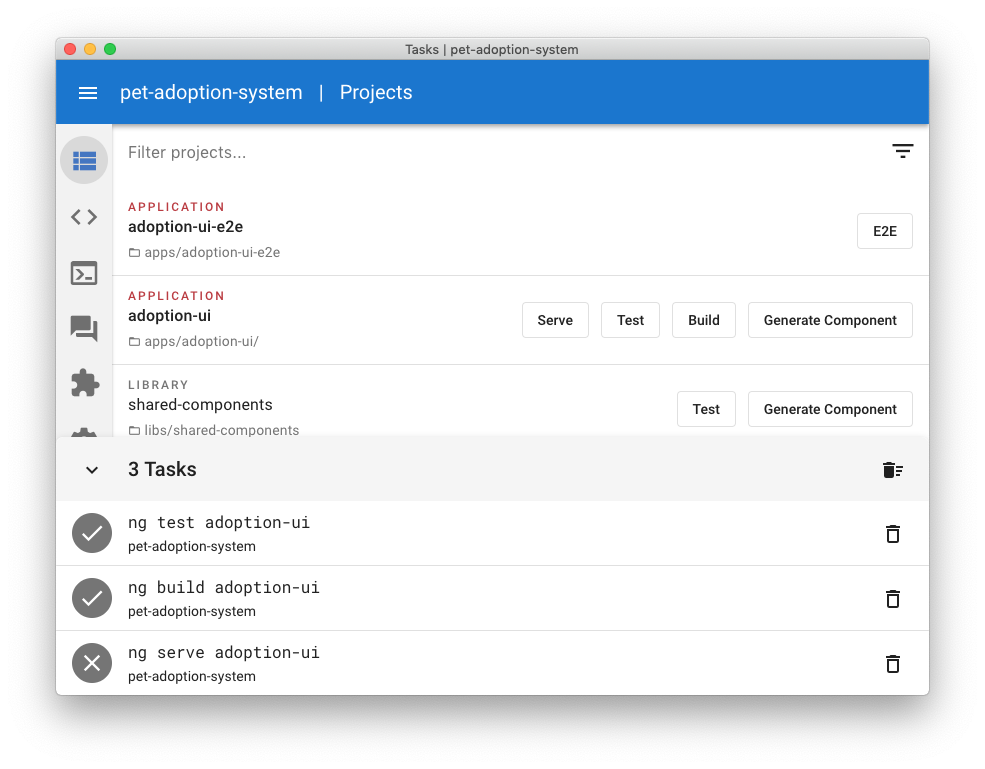Open the chat bubbles sidebar icon

coord(84,328)
